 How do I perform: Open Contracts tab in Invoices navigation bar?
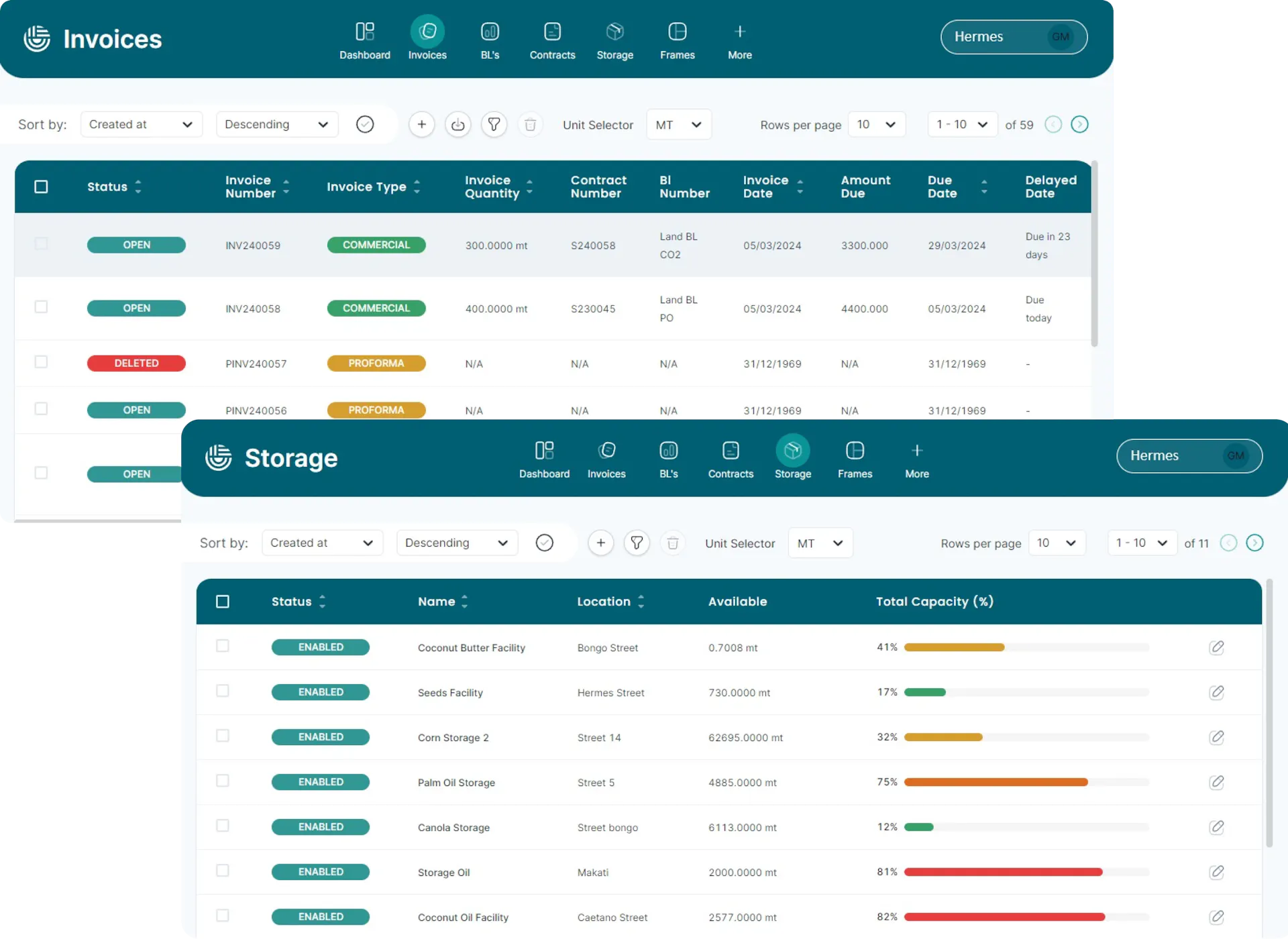click(x=552, y=40)
